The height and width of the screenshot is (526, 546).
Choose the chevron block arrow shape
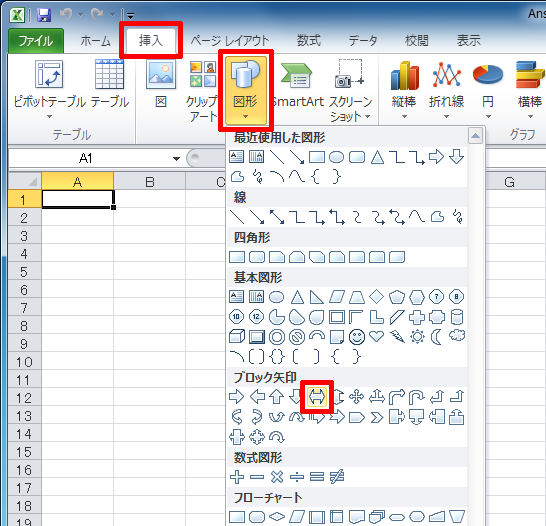376,417
